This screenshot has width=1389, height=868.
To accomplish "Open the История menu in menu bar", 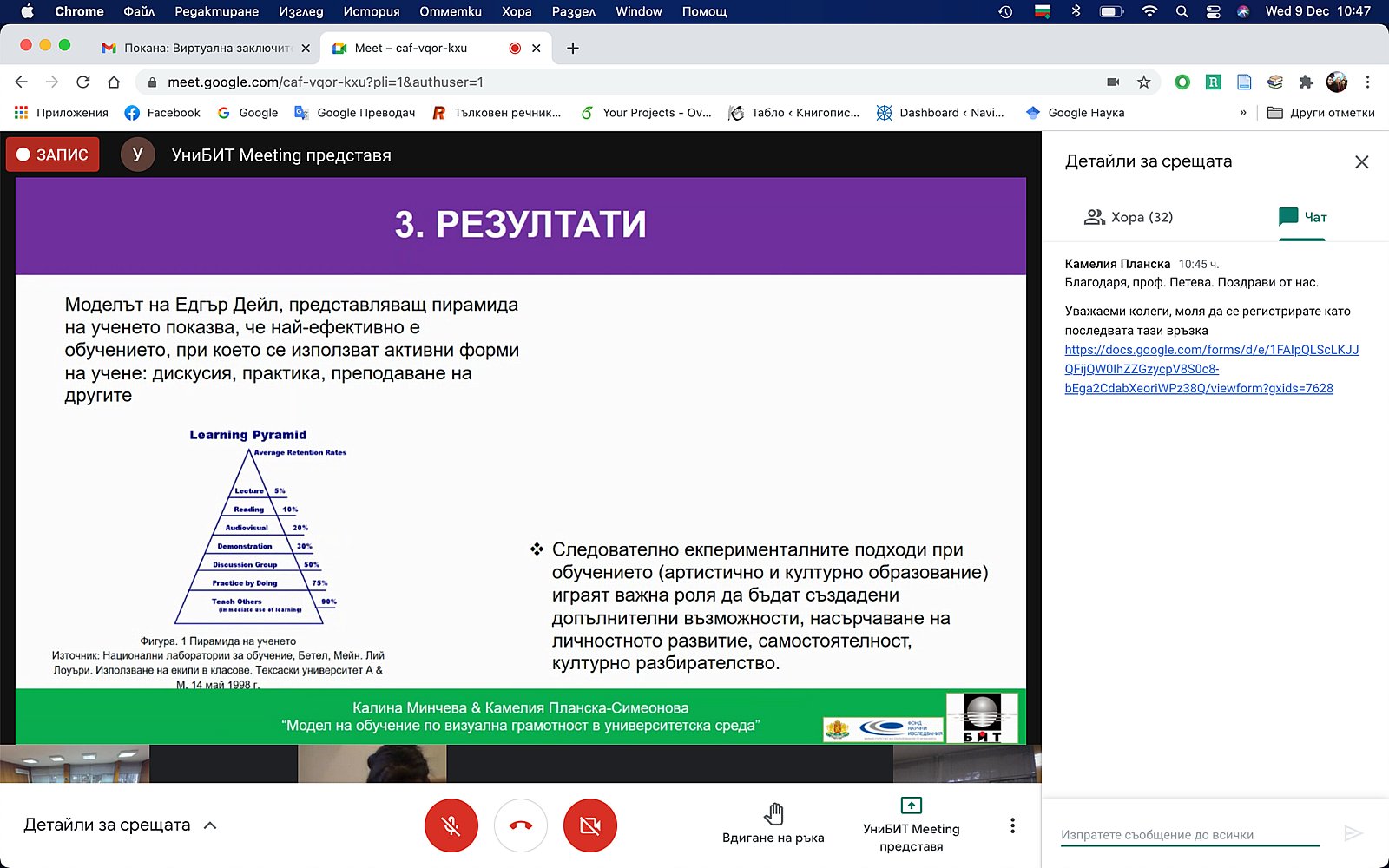I will click(371, 11).
